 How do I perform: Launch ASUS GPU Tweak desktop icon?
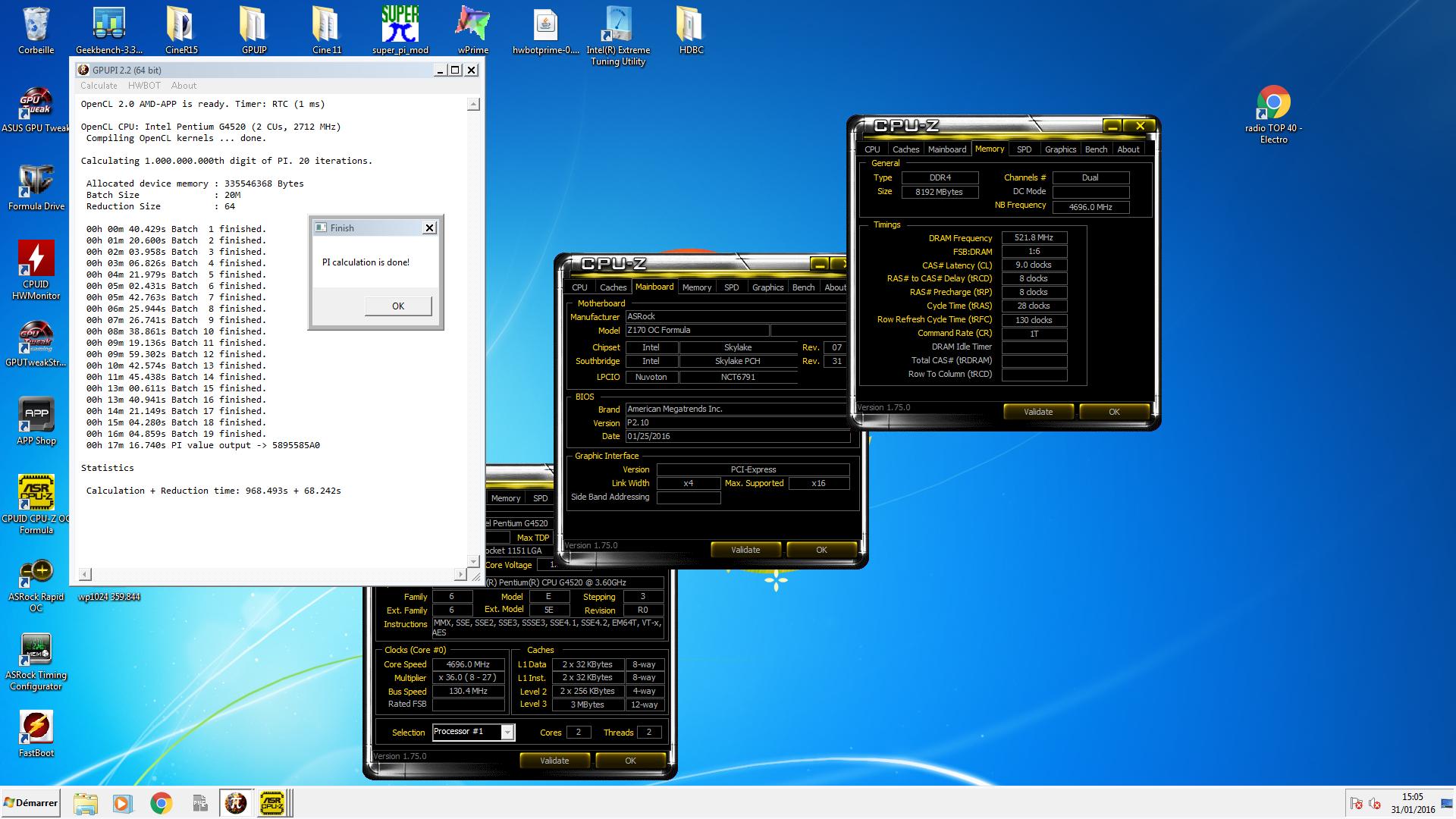(36, 110)
